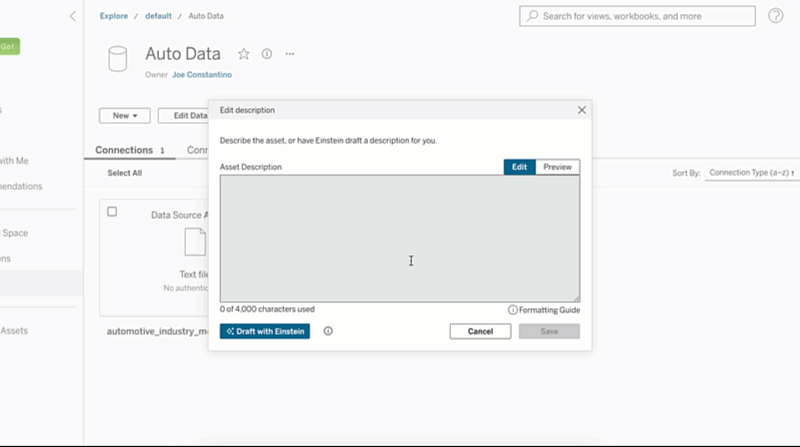Click the Auto Data database icon
Image resolution: width=800 pixels, height=447 pixels.
point(118,59)
